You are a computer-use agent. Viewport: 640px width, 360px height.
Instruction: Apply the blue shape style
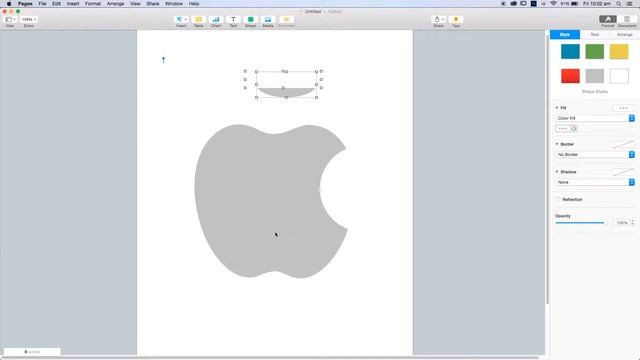[570, 52]
